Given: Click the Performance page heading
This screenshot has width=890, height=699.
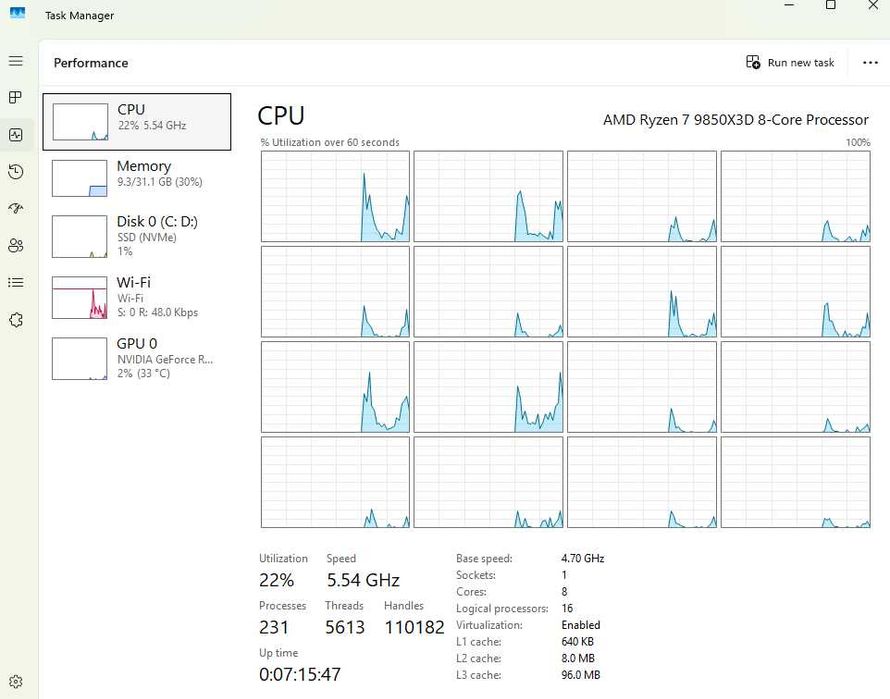Looking at the screenshot, I should tap(91, 62).
